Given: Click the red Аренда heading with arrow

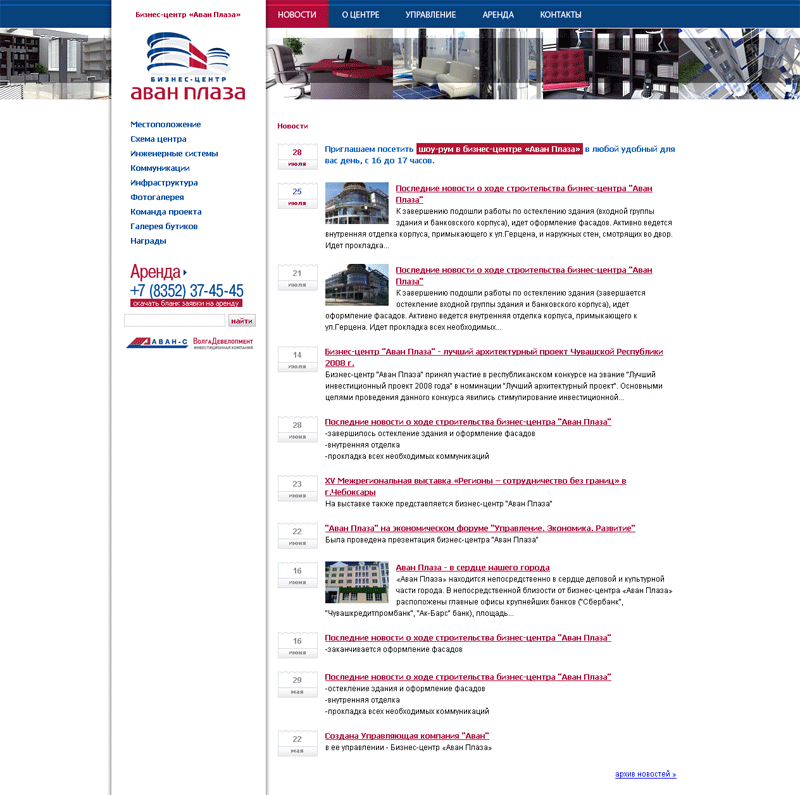Looking at the screenshot, I should pyautogui.click(x=158, y=271).
